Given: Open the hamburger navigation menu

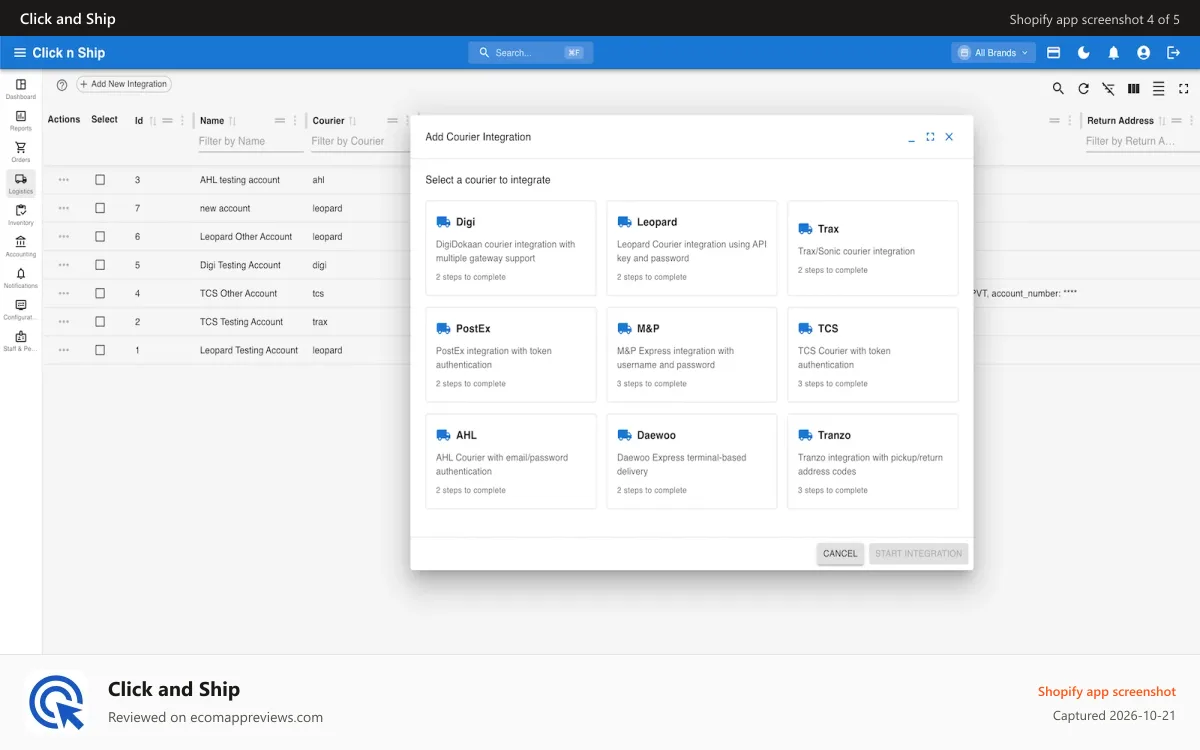Looking at the screenshot, I should pos(19,53).
